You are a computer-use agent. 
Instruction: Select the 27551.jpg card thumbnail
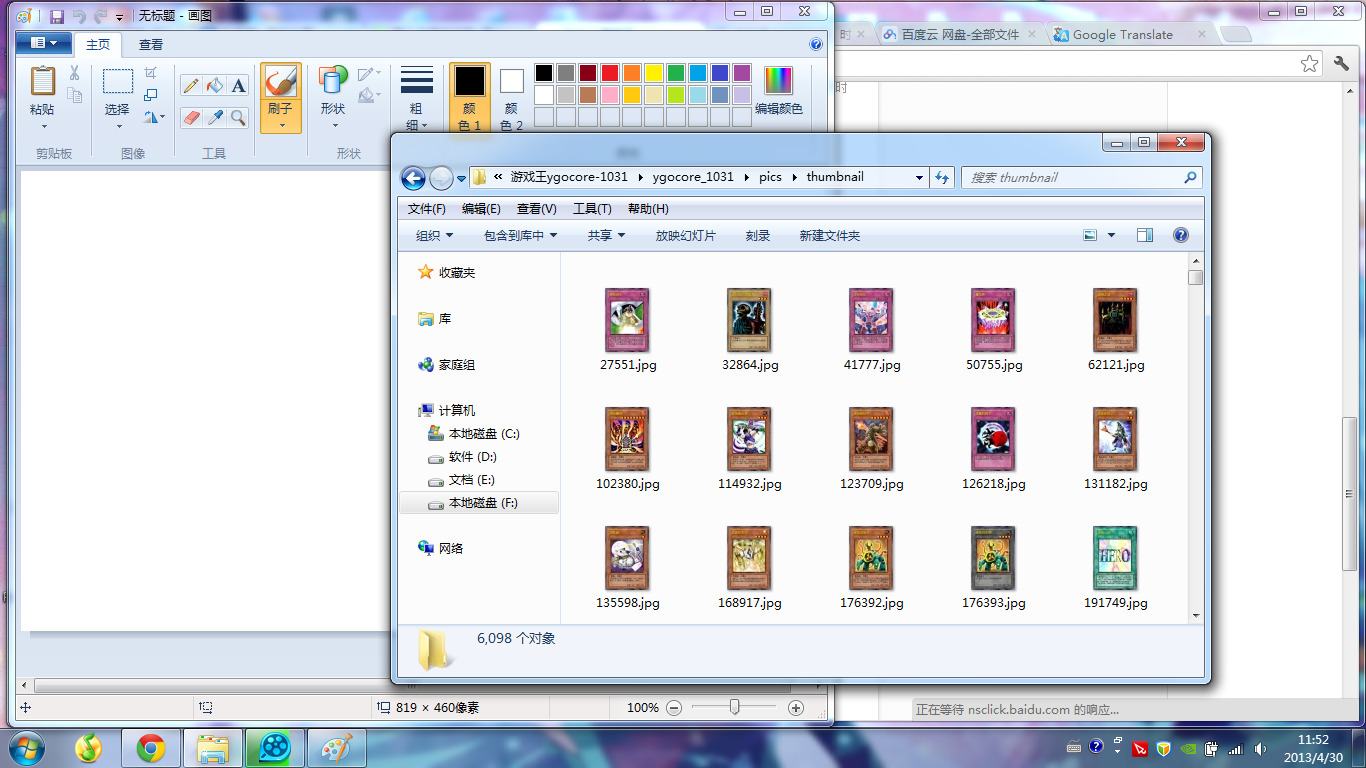[x=628, y=319]
